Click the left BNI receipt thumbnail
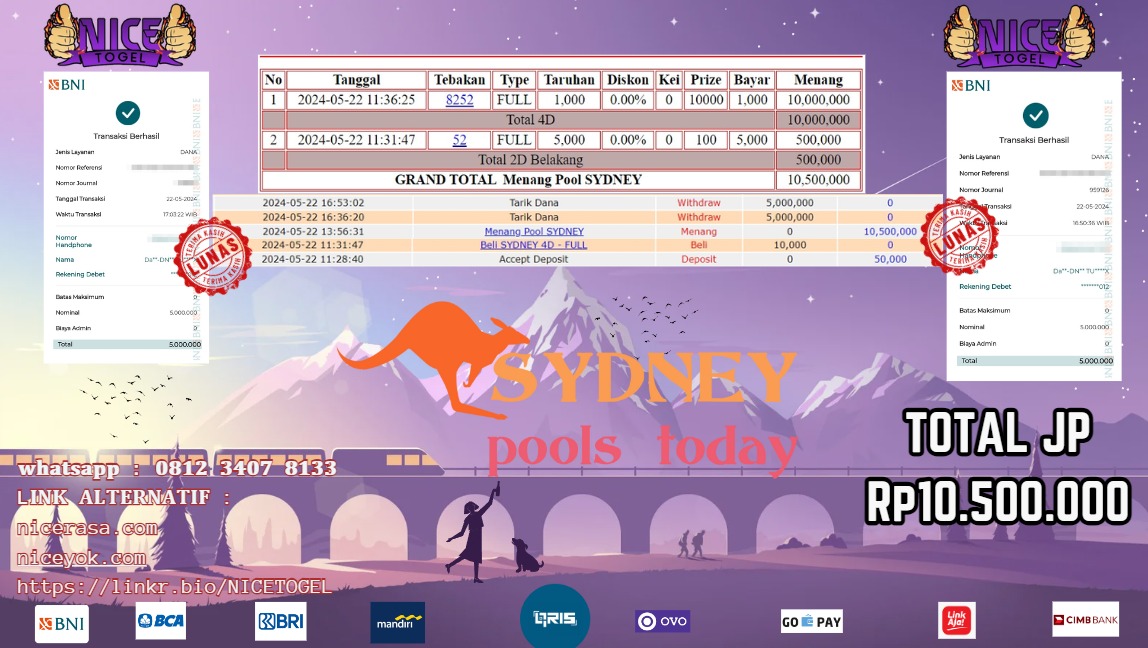The height and width of the screenshot is (648, 1148). (127, 217)
